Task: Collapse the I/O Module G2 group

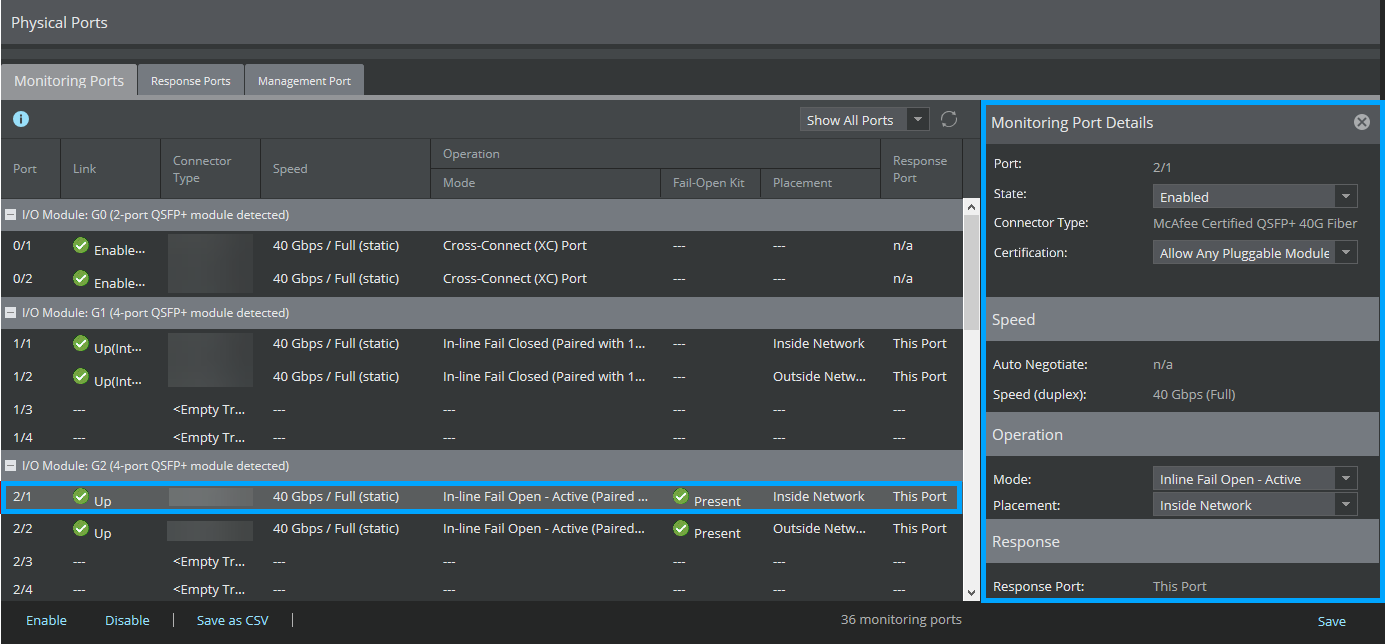Action: point(11,466)
